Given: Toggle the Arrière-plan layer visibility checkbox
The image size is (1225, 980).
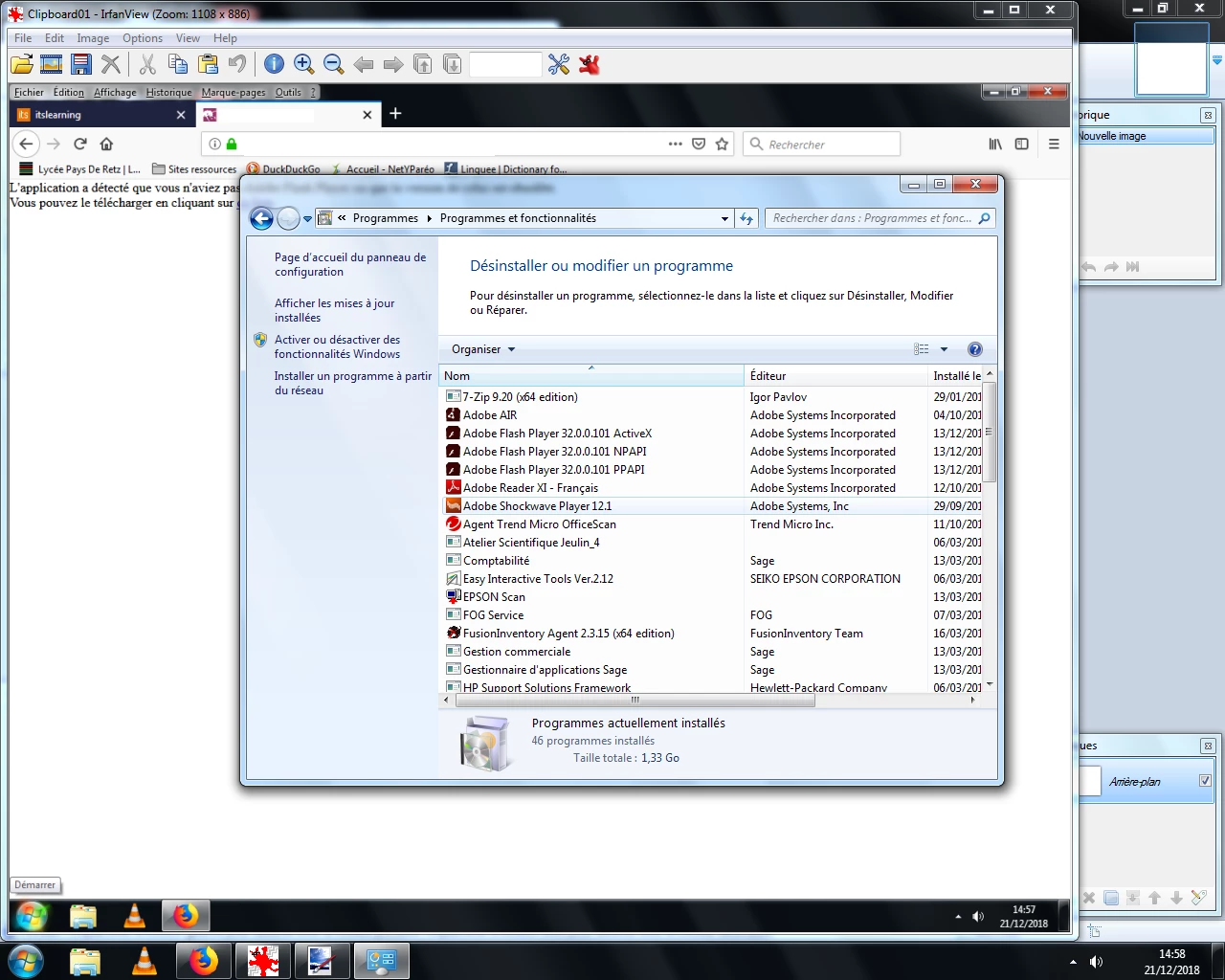Looking at the screenshot, I should [1205, 781].
